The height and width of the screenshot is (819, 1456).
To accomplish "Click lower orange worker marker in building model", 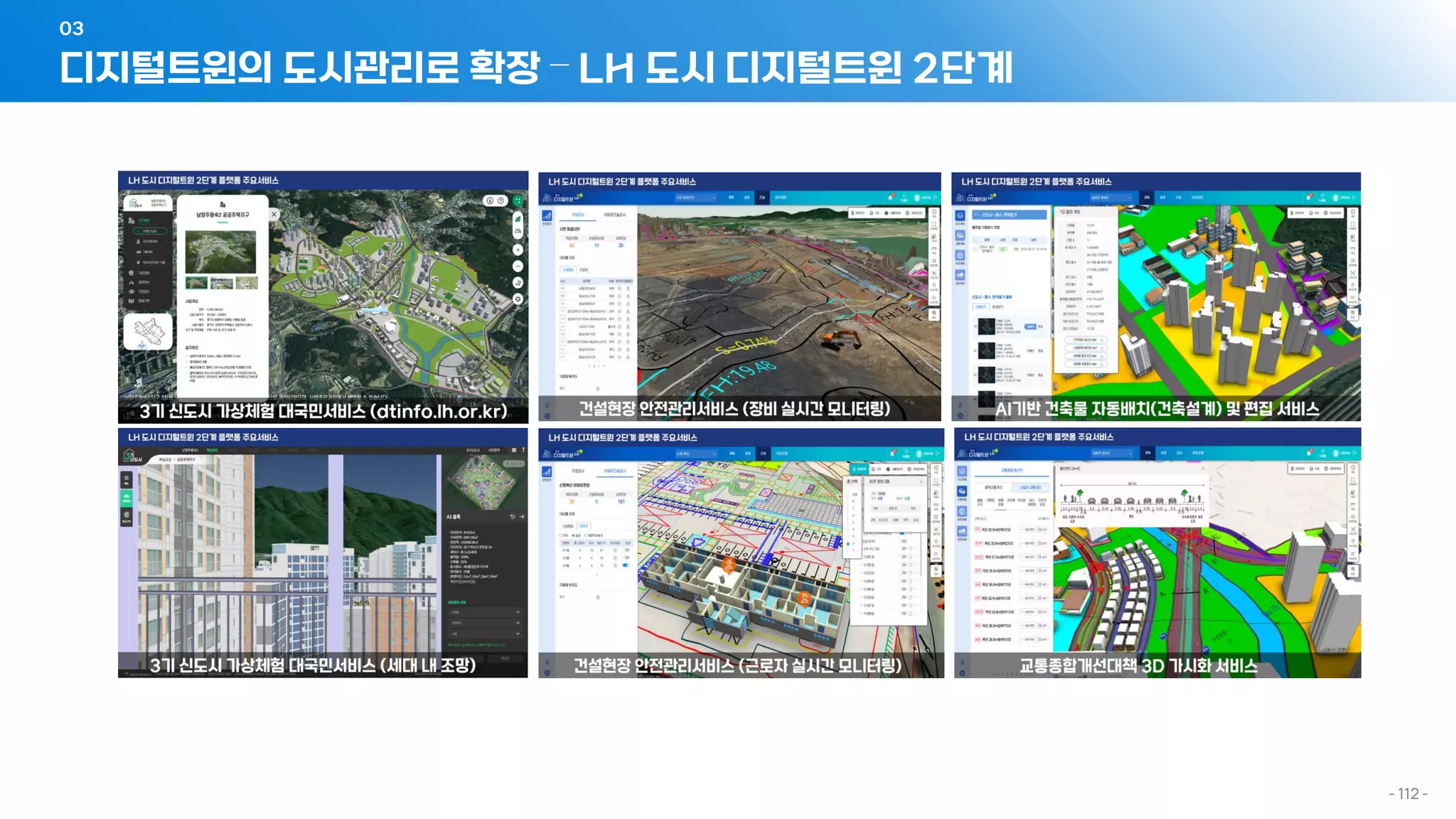I will [804, 600].
